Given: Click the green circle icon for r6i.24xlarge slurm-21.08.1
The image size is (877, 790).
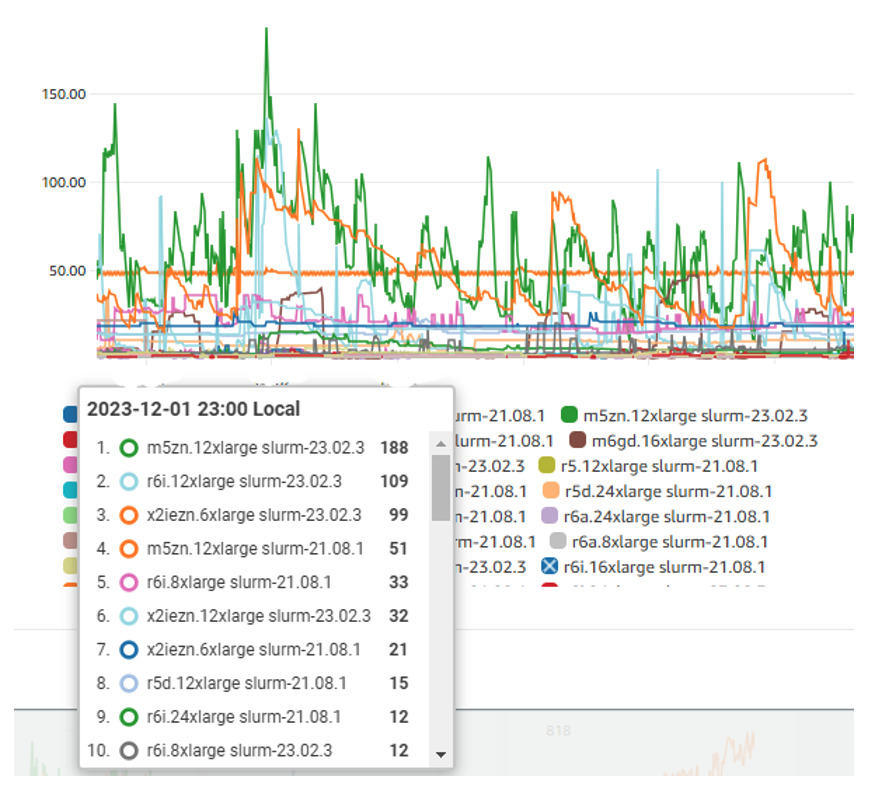Looking at the screenshot, I should point(128,717).
